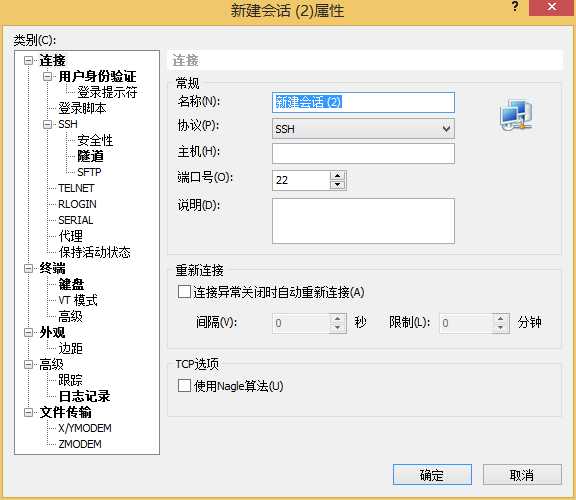Select 安全性 under SSH
This screenshot has height=500, width=576.
(95, 140)
